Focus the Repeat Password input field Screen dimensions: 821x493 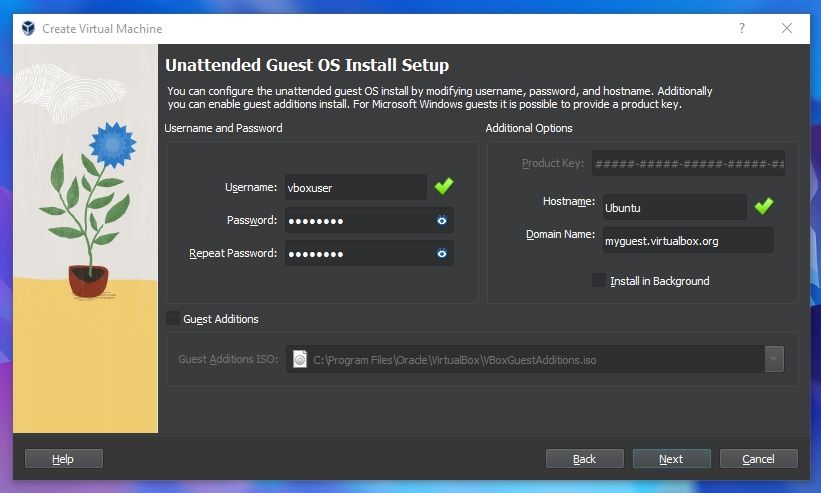pyautogui.click(x=369, y=253)
